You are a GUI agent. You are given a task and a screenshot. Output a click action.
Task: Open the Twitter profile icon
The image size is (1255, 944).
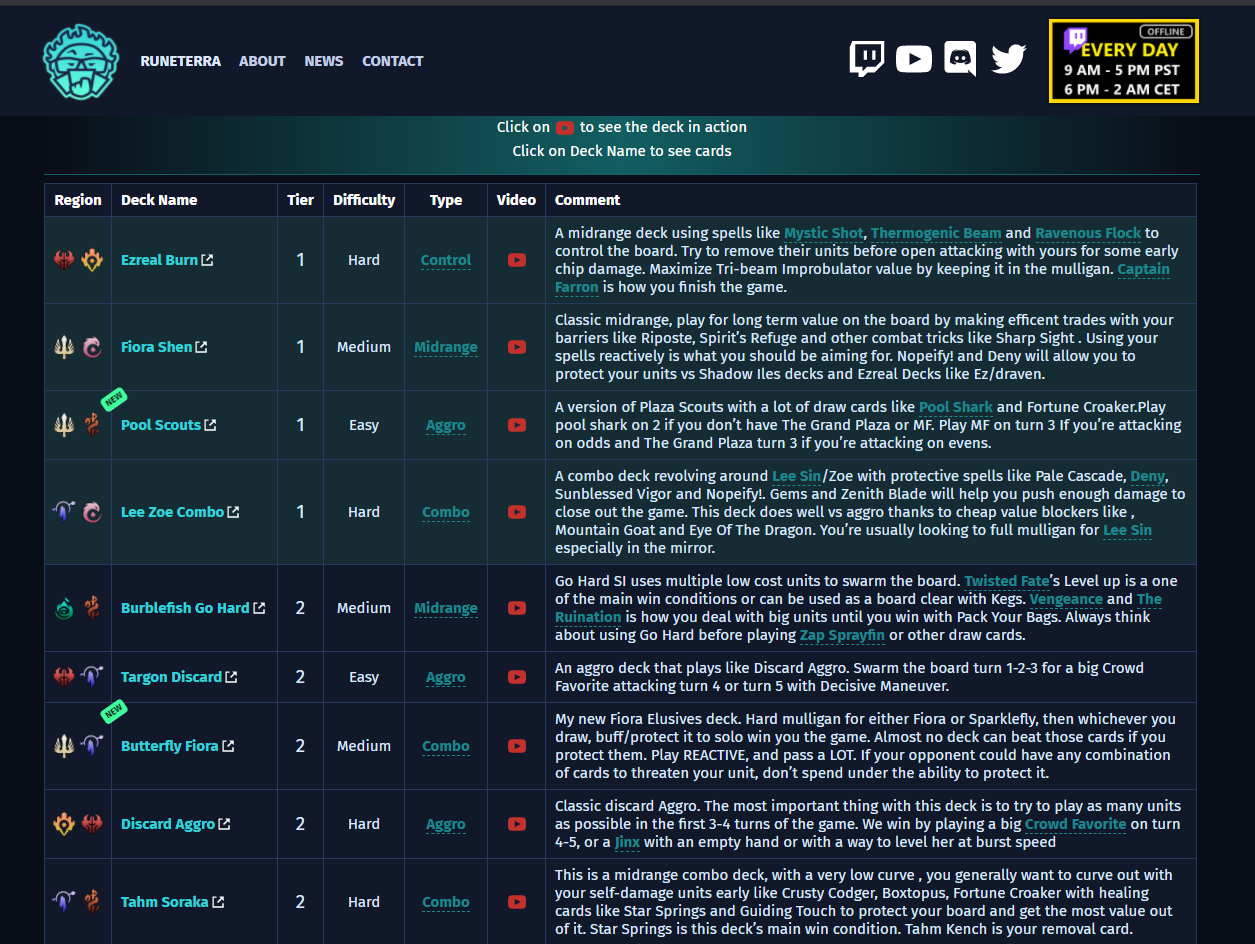[x=1009, y=60]
